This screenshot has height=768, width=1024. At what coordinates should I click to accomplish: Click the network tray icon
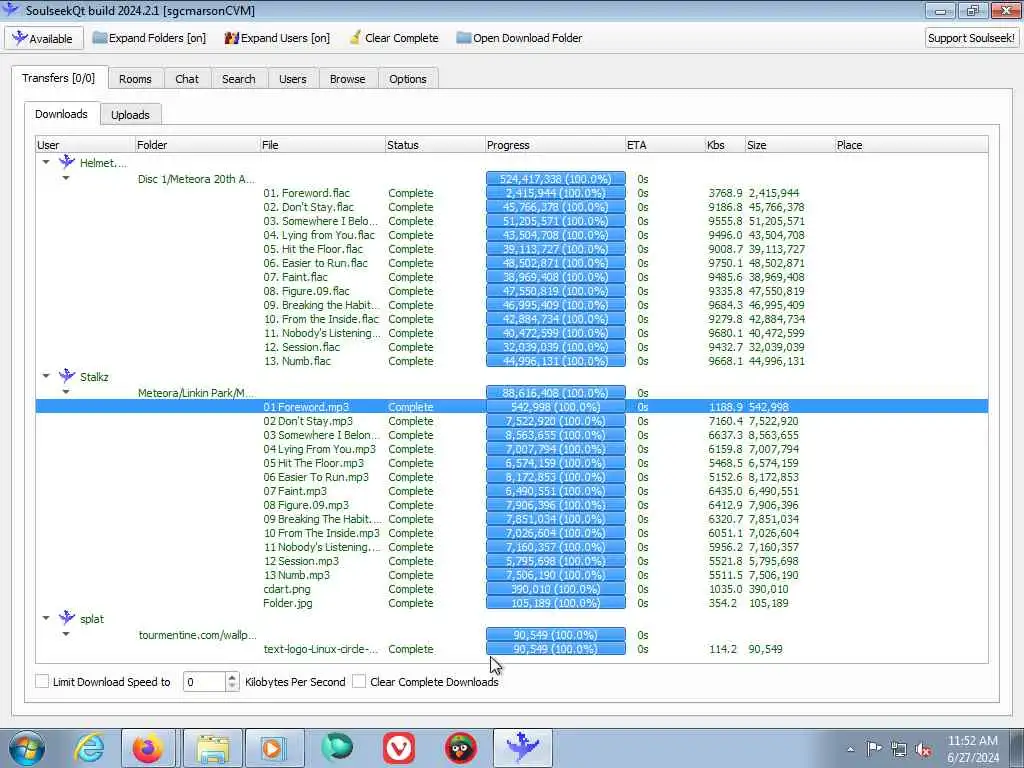pyautogui.click(x=899, y=749)
